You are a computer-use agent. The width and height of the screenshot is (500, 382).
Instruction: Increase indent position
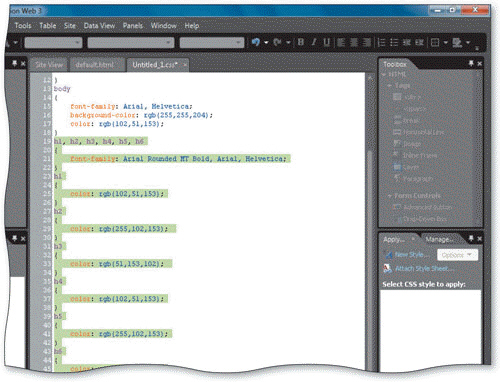pos(419,42)
